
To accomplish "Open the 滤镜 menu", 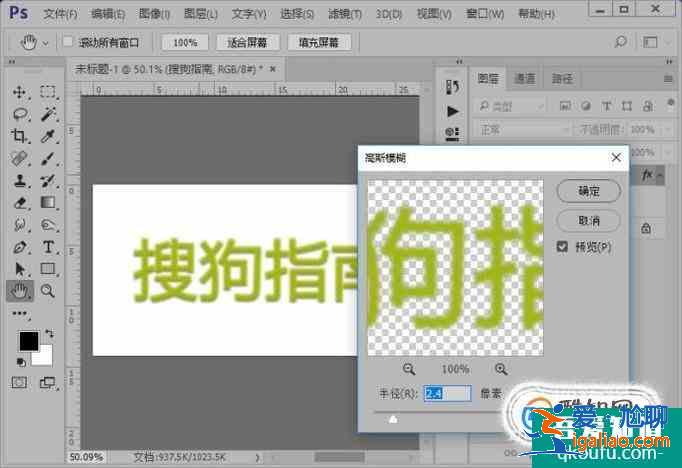I will tap(344, 14).
